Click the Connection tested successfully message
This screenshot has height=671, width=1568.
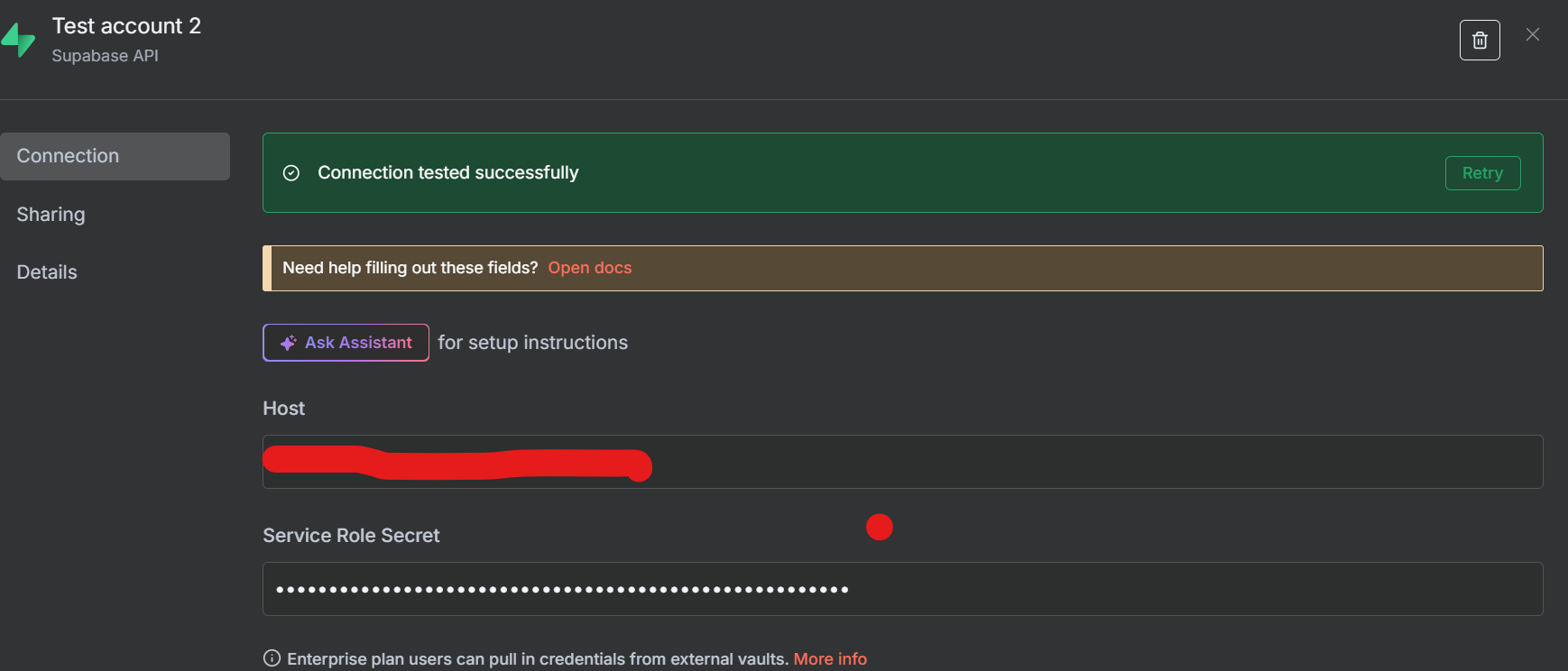(448, 173)
